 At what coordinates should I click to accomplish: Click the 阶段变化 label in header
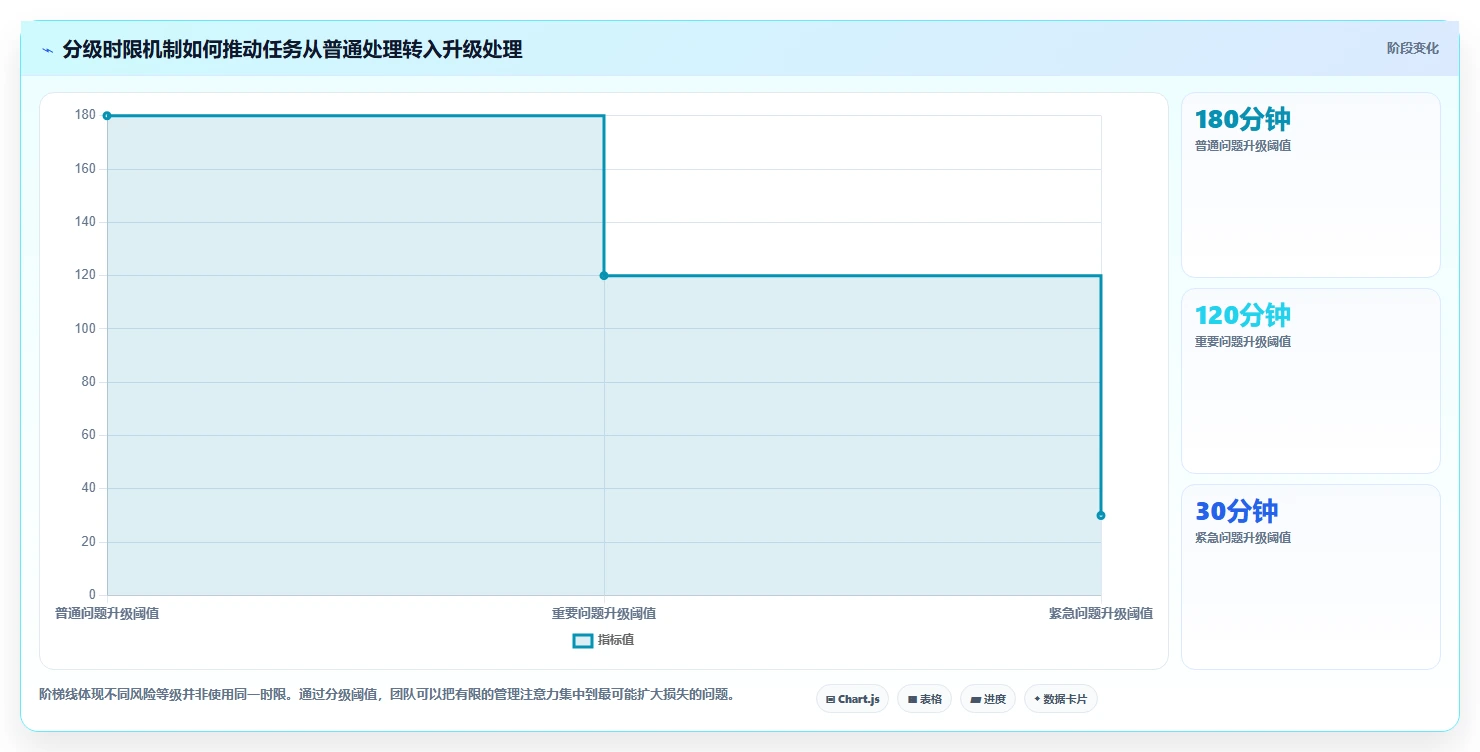[1412, 48]
